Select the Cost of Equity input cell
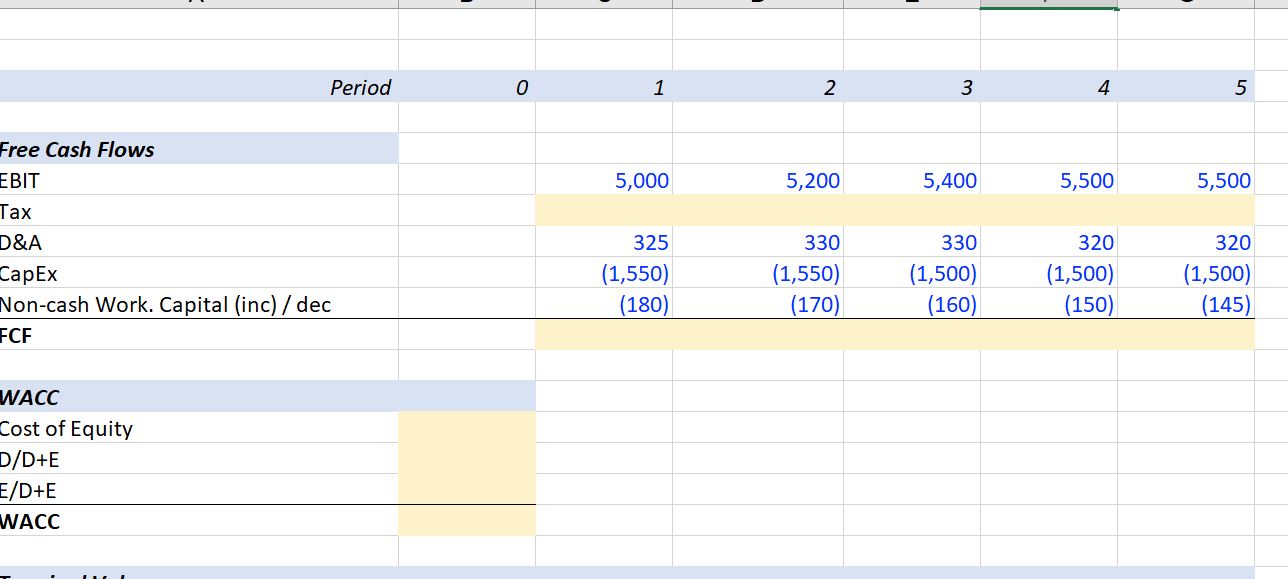Image resolution: width=1288 pixels, height=579 pixels. point(467,428)
